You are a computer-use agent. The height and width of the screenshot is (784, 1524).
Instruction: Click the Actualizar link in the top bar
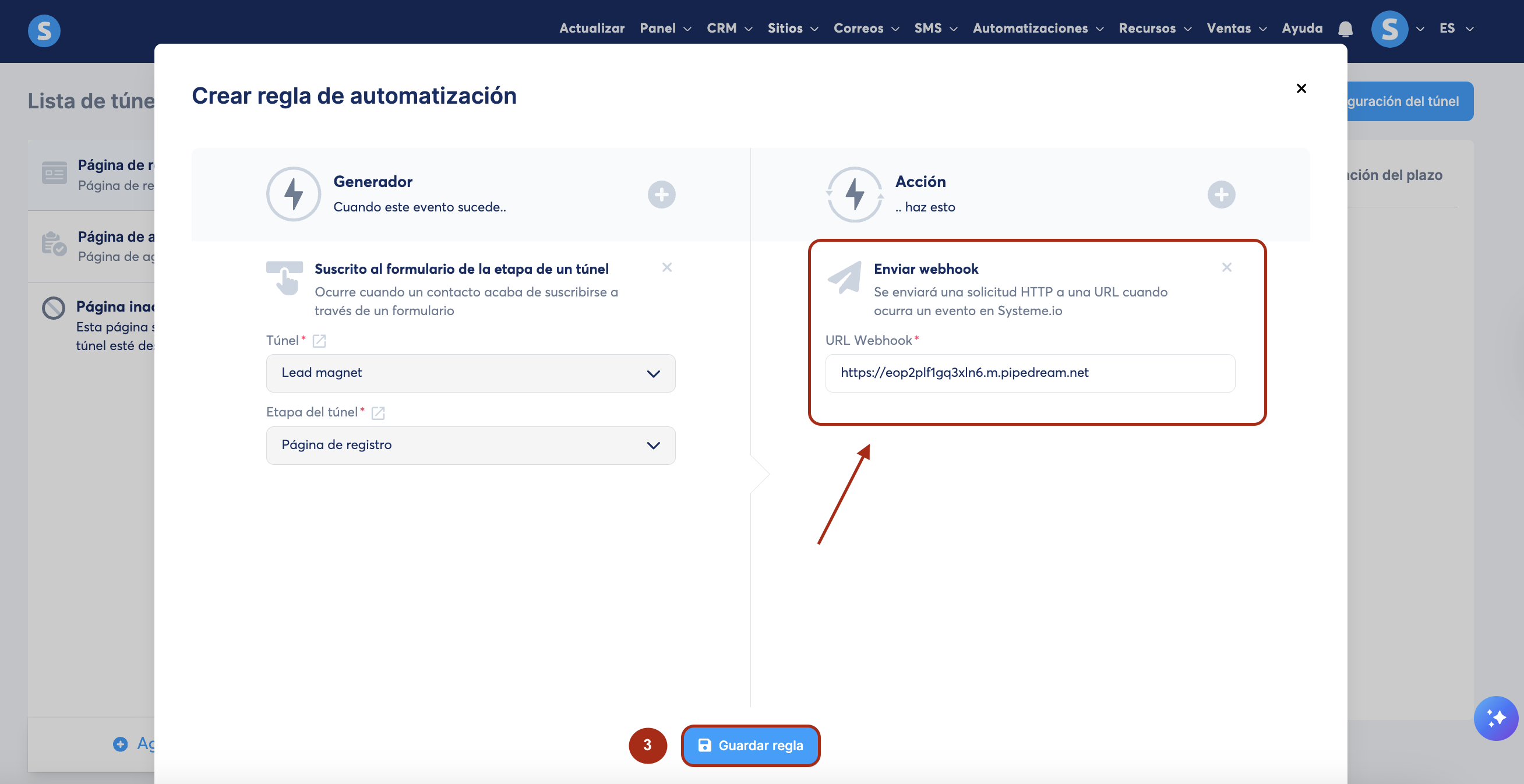coord(592,29)
